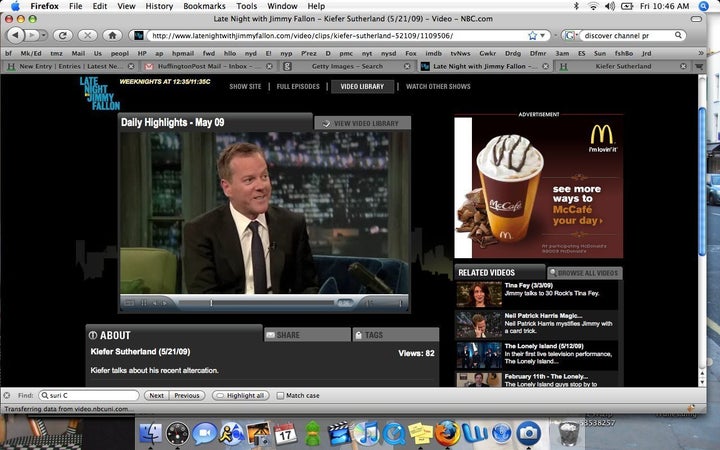
Task: Open the back/forward history dropdown arrow
Action: pyautogui.click(x=44, y=35)
